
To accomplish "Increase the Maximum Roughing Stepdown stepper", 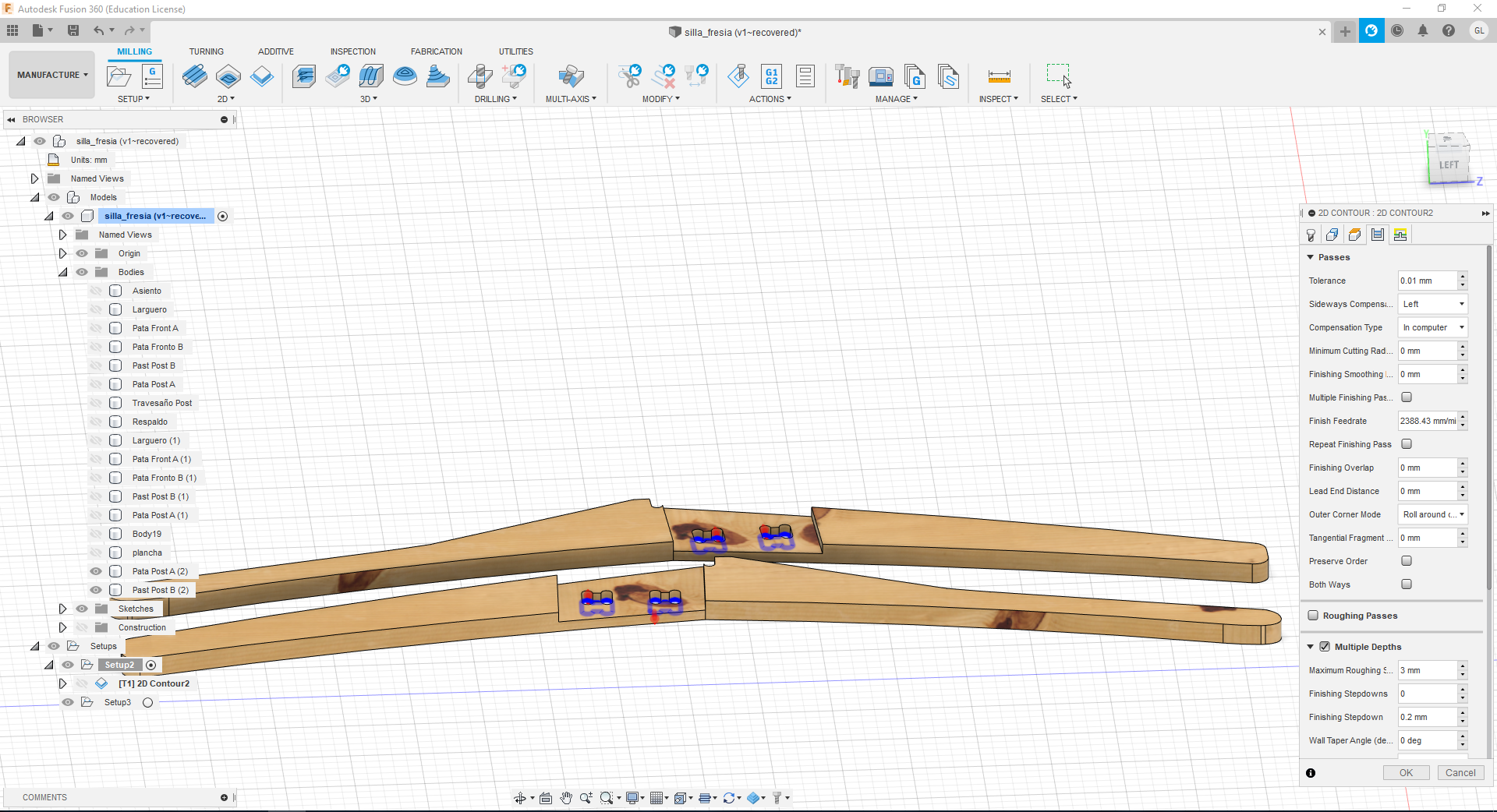I will tap(1463, 666).
